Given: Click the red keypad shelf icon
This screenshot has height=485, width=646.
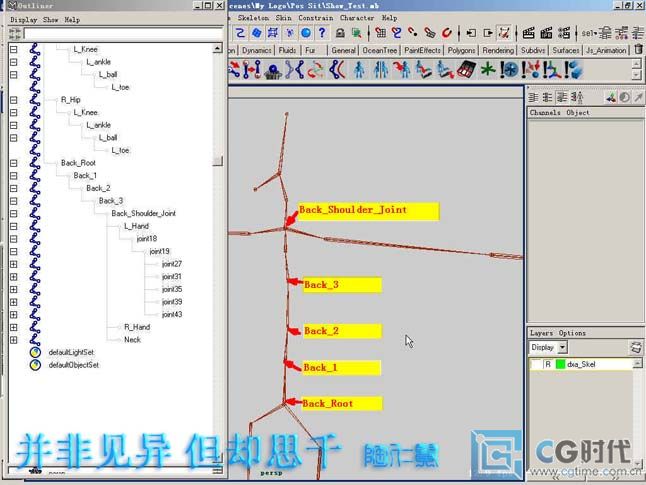Looking at the screenshot, I should click(466, 70).
